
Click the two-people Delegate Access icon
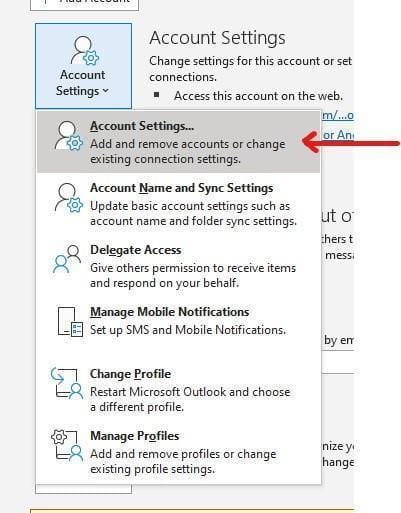click(x=67, y=259)
